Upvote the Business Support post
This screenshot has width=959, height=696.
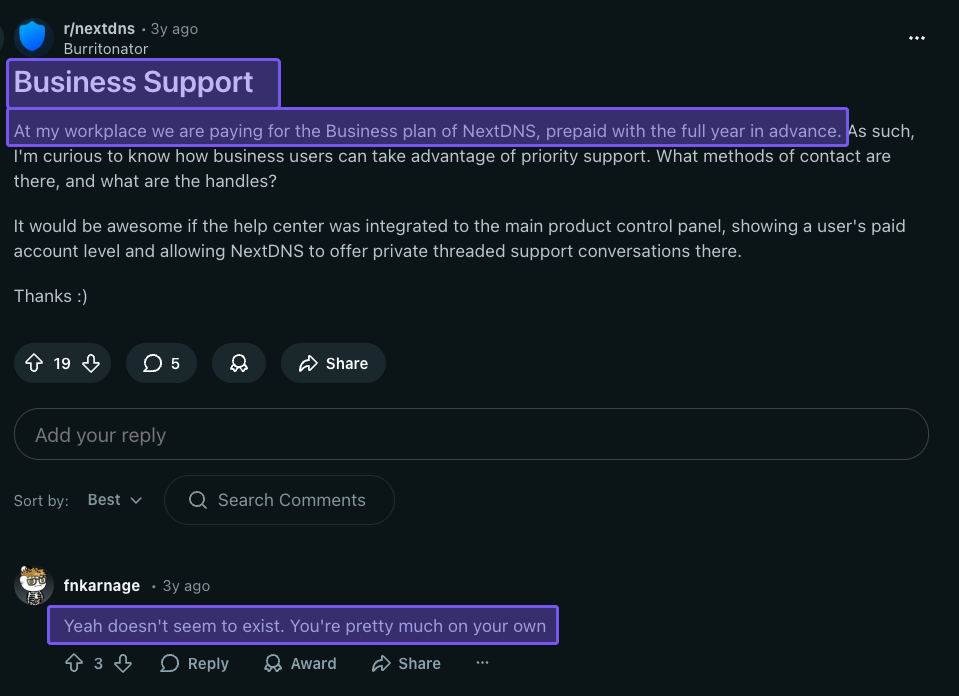pos(33,364)
